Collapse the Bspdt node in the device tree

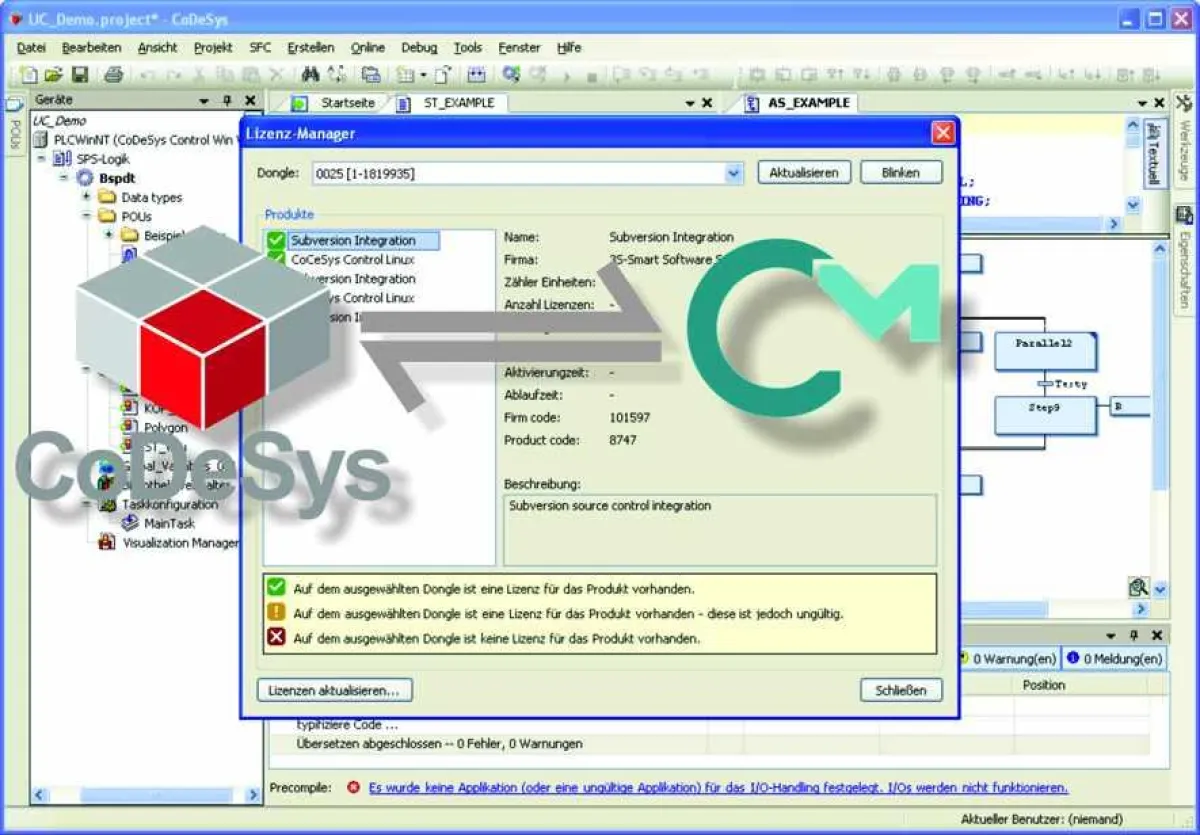[x=62, y=177]
